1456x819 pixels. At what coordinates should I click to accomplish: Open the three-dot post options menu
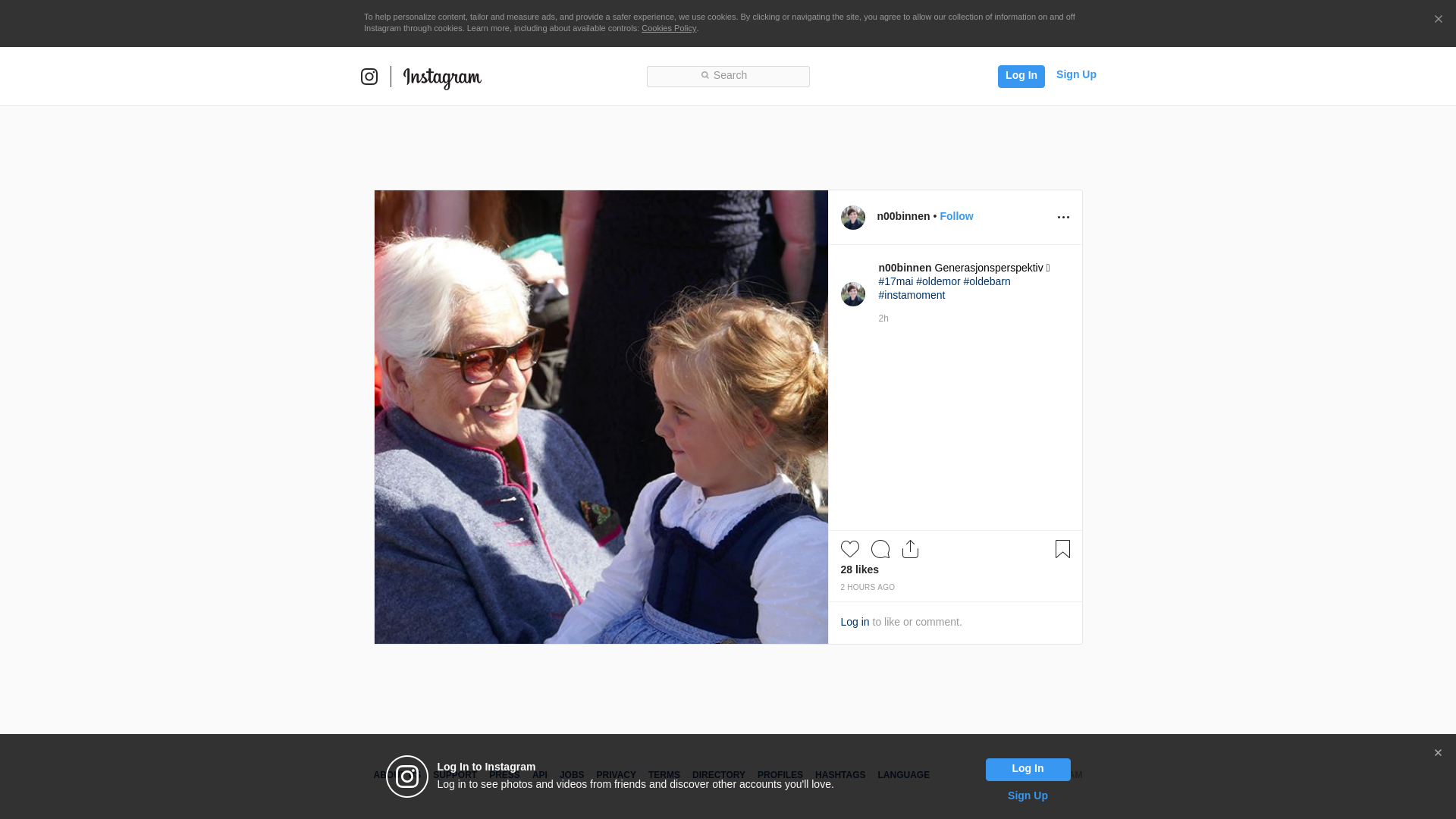pyautogui.click(x=1063, y=218)
